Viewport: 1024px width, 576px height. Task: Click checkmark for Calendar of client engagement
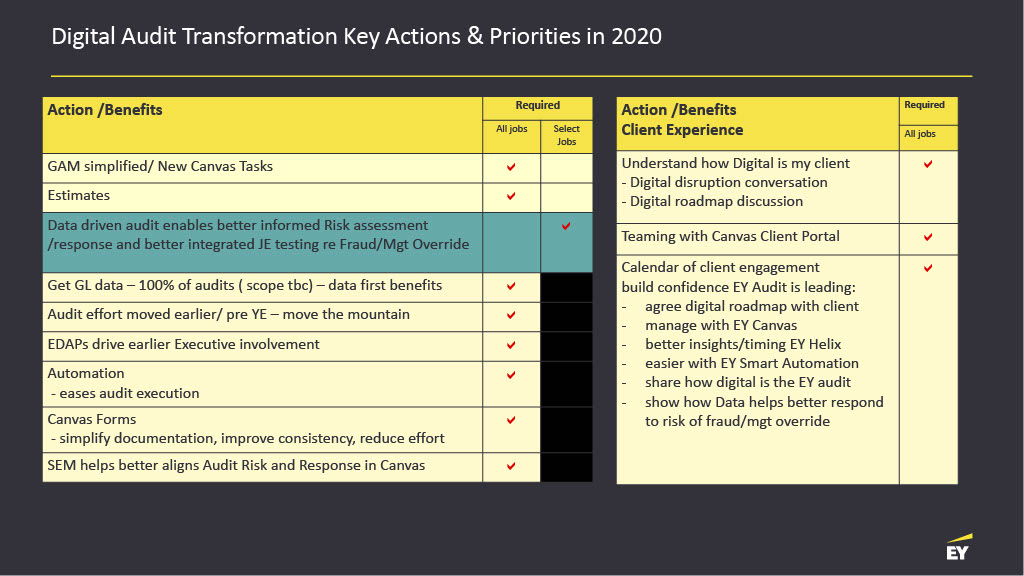pyautogui.click(x=928, y=268)
